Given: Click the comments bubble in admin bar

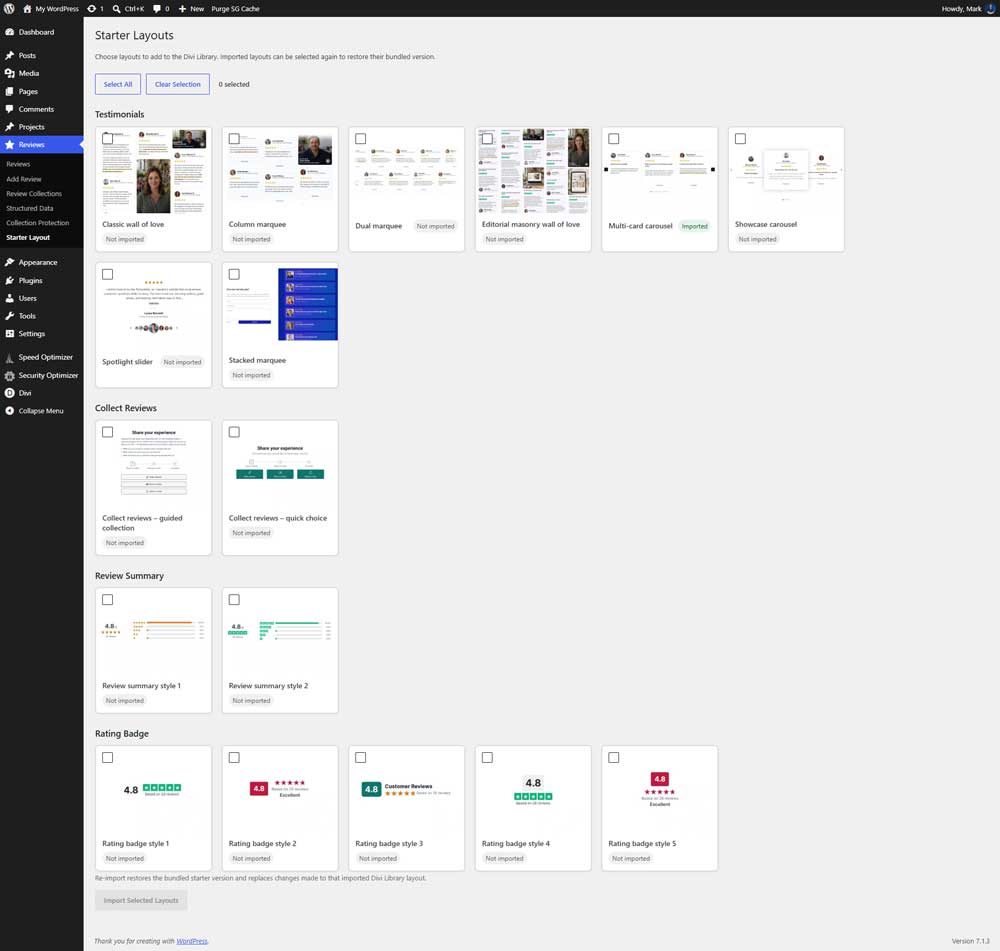Looking at the screenshot, I should click(x=157, y=9).
